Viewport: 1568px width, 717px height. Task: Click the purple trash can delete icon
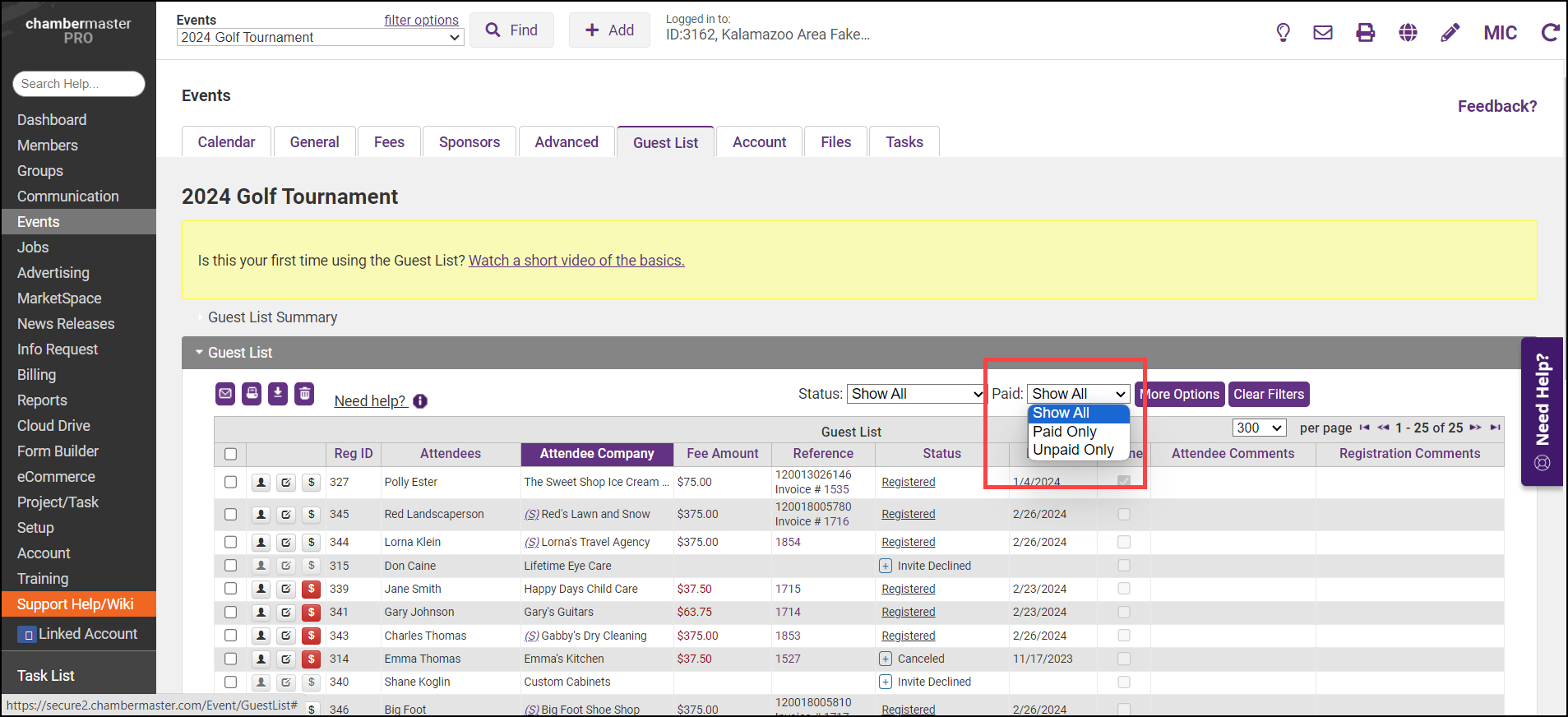coord(304,394)
